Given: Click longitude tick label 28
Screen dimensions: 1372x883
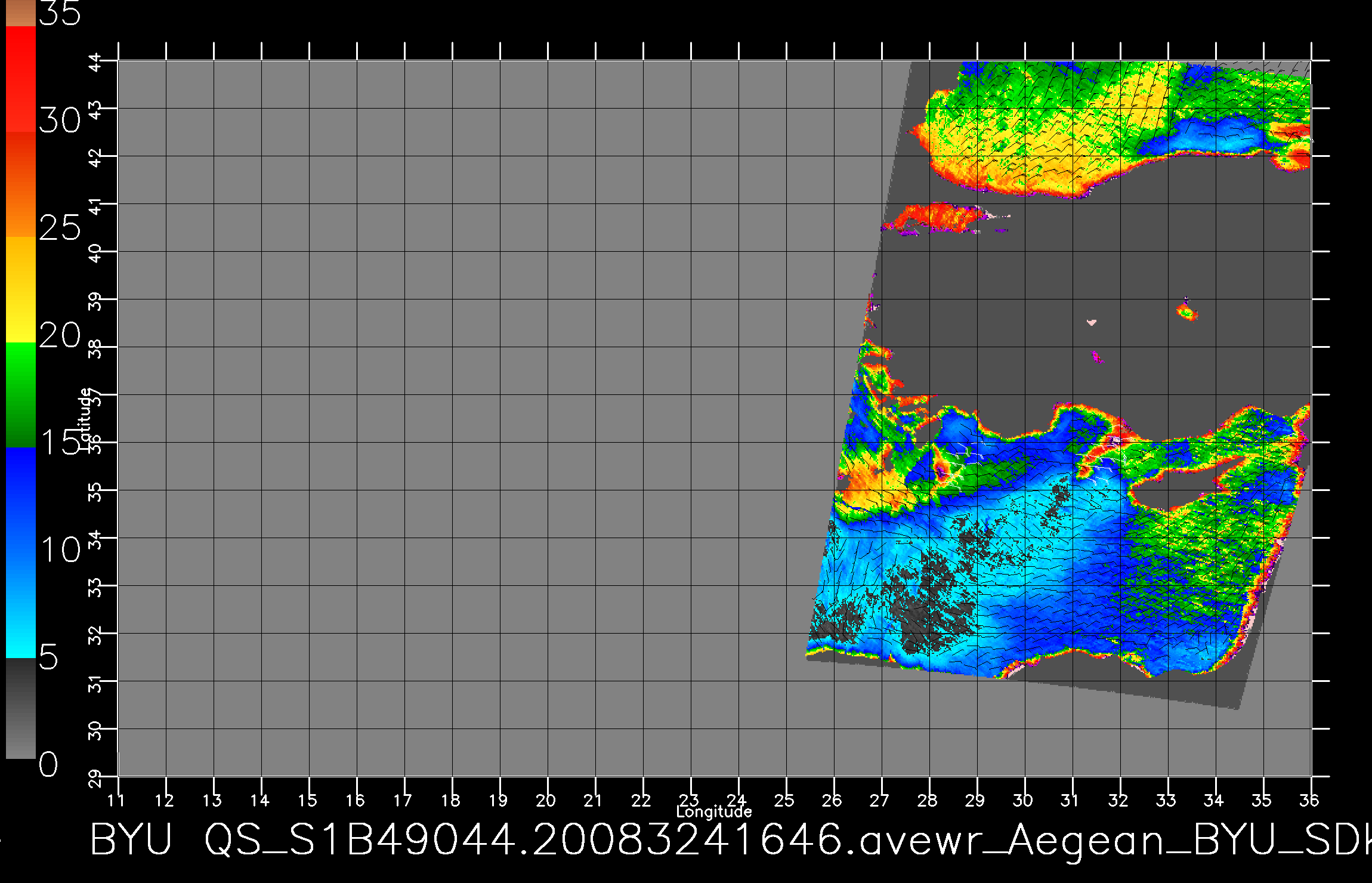Looking at the screenshot, I should 928,800.
